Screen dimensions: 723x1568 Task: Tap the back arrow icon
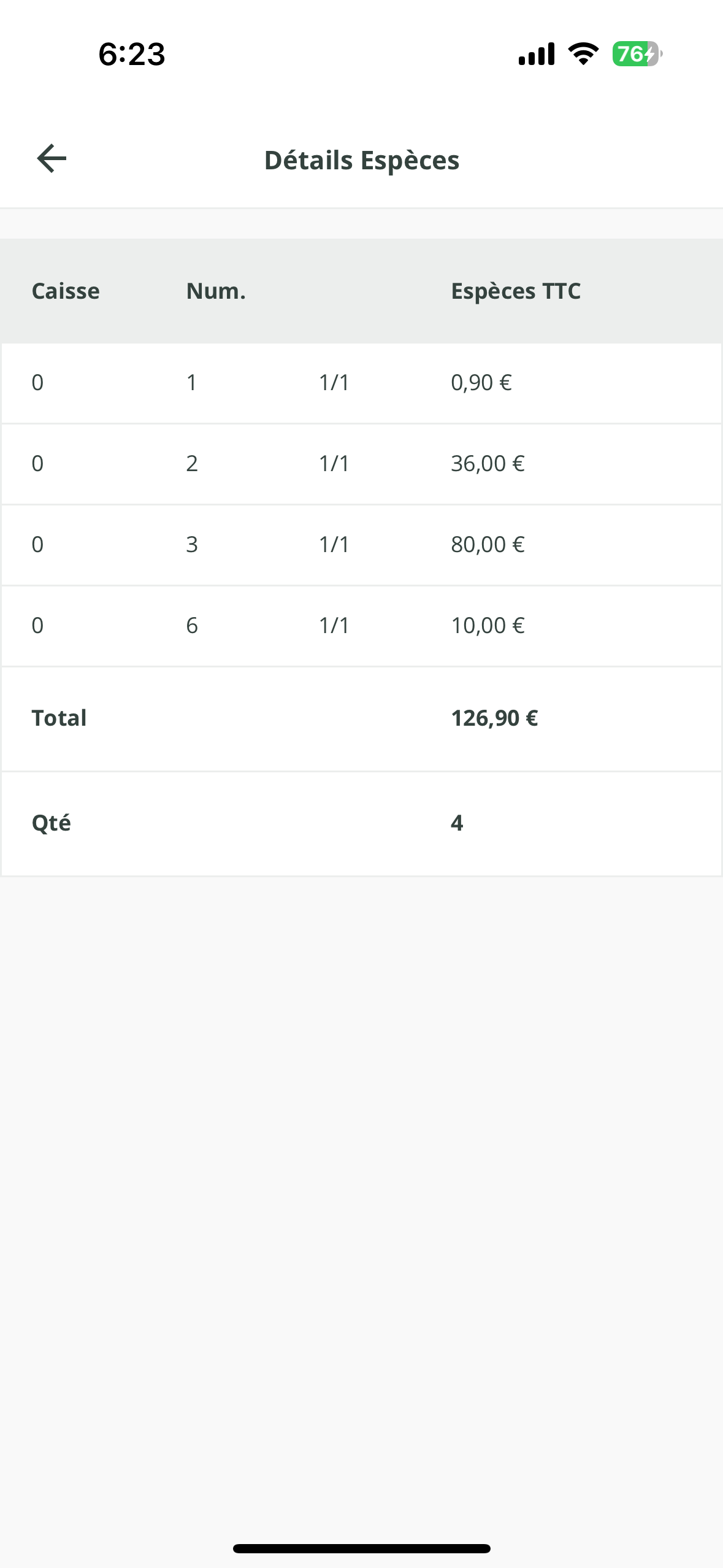pos(52,159)
